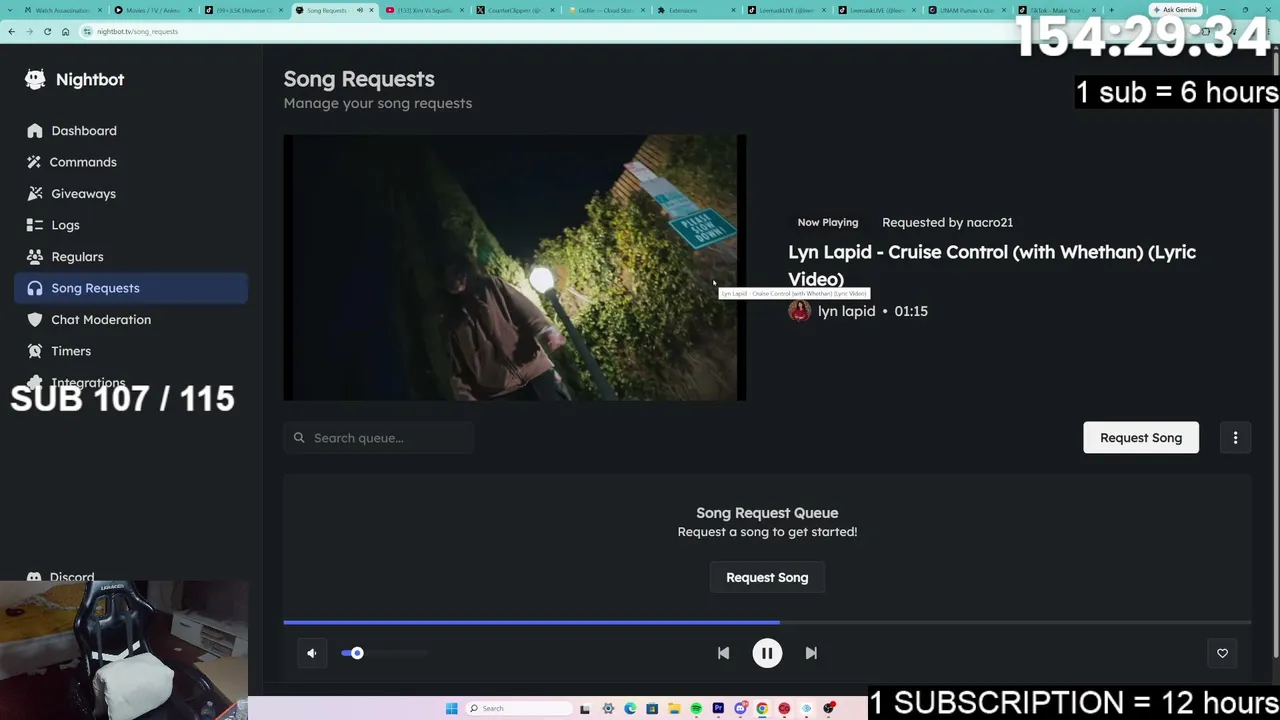This screenshot has width=1280, height=720.
Task: Click the Task View taskbar icon
Action: click(585, 709)
